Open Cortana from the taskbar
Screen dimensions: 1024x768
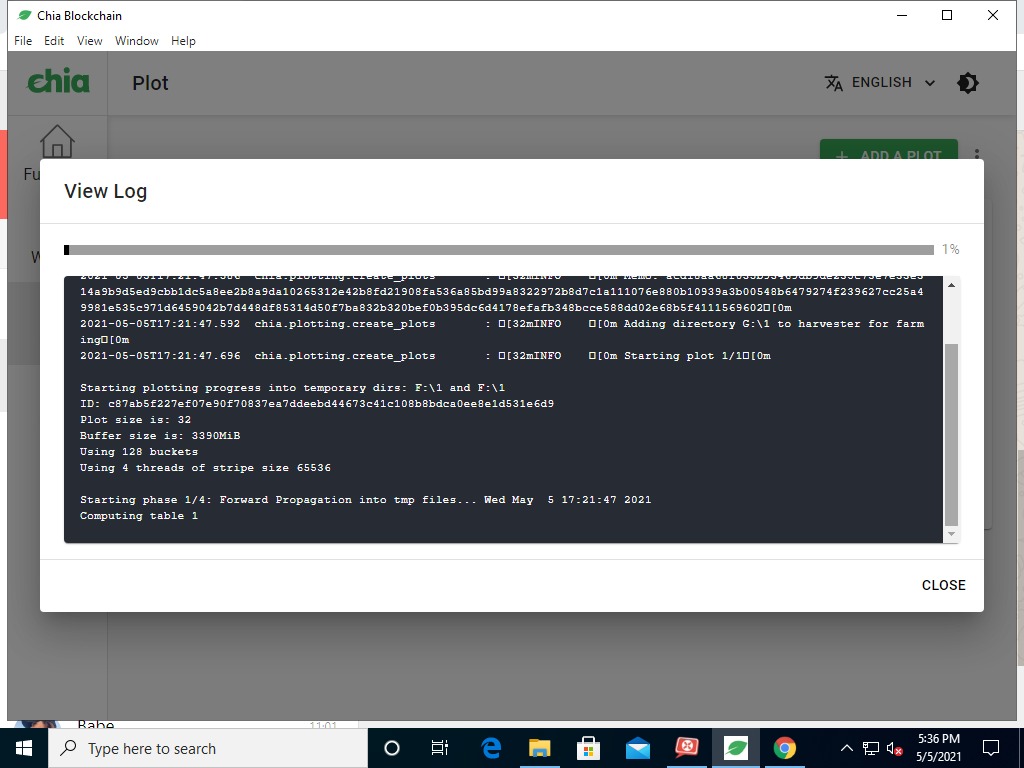pos(391,748)
